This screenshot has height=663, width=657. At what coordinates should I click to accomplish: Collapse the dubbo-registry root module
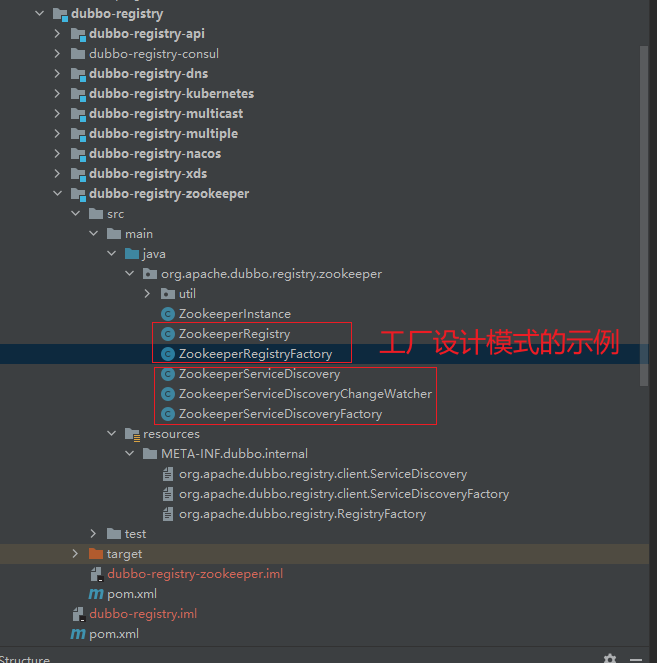(x=40, y=14)
